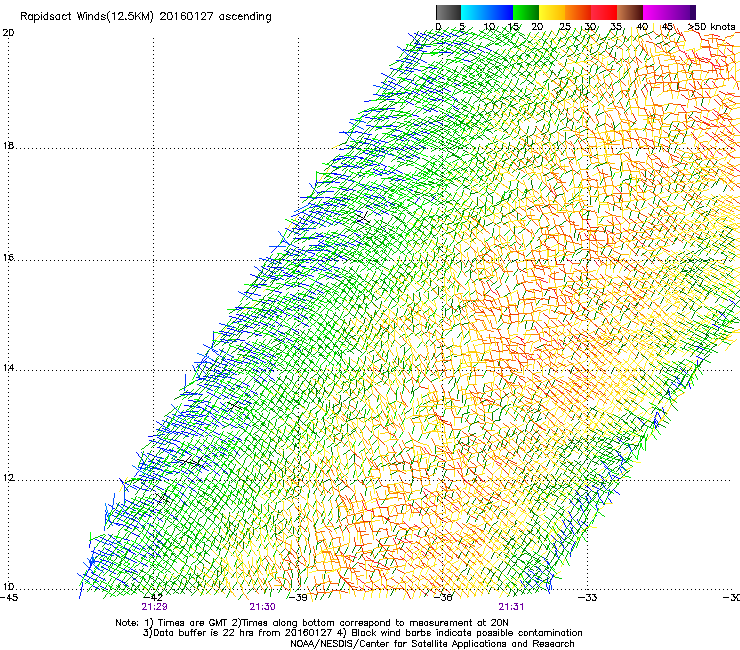Click the purple time label '21:29'
Viewport: 740px width, 650px height.
coord(154,607)
